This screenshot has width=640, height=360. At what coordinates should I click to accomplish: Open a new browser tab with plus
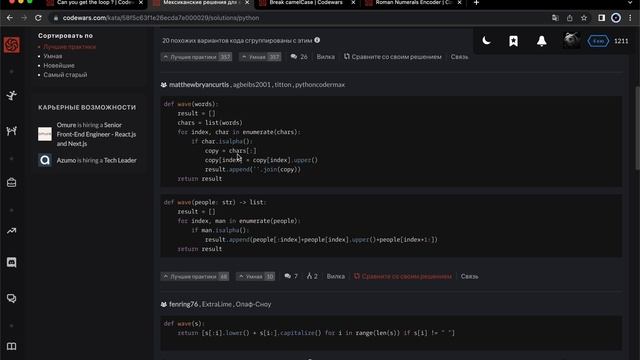(x=476, y=3)
